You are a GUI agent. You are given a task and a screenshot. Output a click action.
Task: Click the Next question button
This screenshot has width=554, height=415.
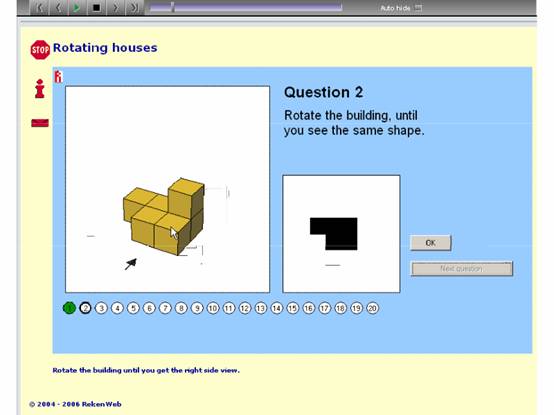pyautogui.click(x=461, y=269)
